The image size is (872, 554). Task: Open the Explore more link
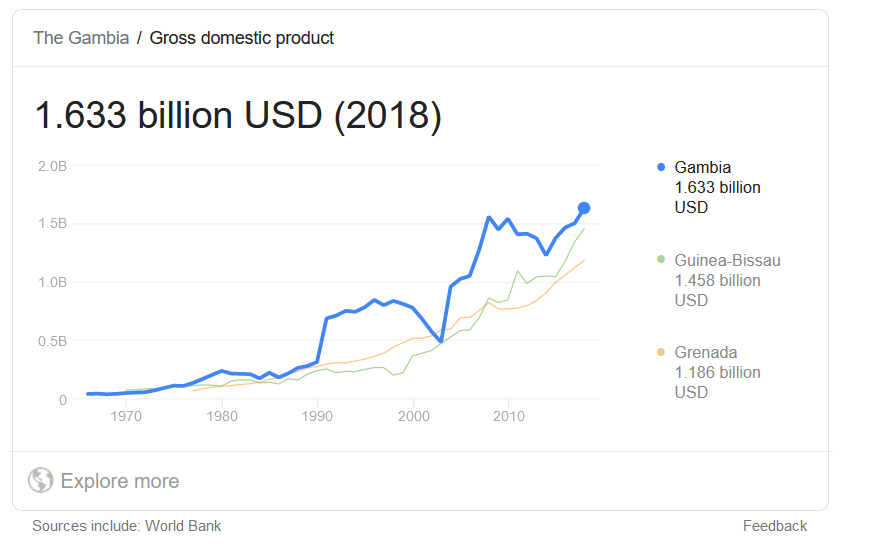120,481
